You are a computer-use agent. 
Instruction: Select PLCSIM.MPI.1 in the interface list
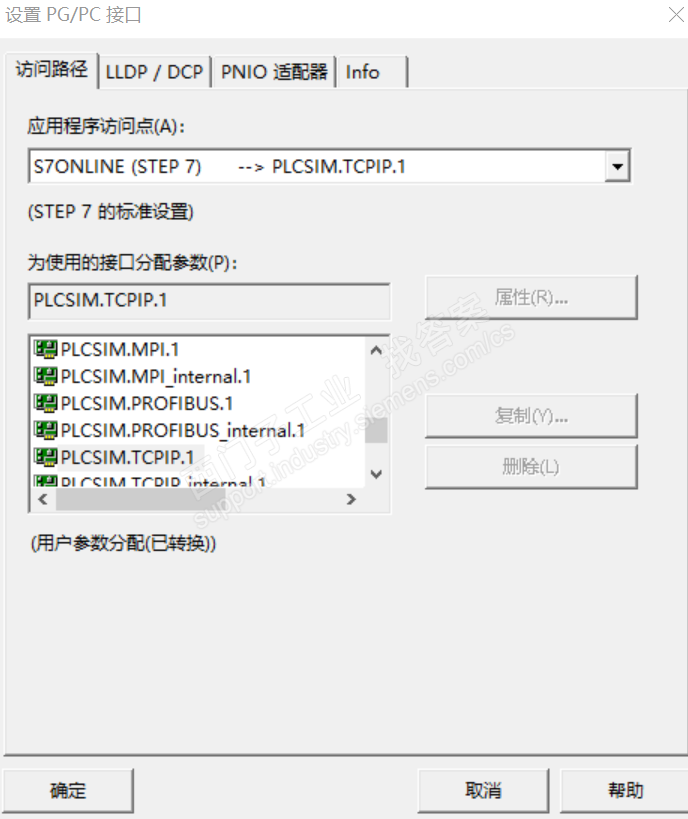click(x=120, y=350)
